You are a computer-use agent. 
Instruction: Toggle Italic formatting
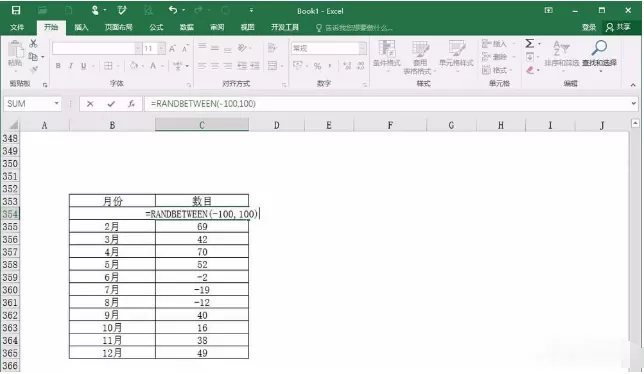coord(71,66)
